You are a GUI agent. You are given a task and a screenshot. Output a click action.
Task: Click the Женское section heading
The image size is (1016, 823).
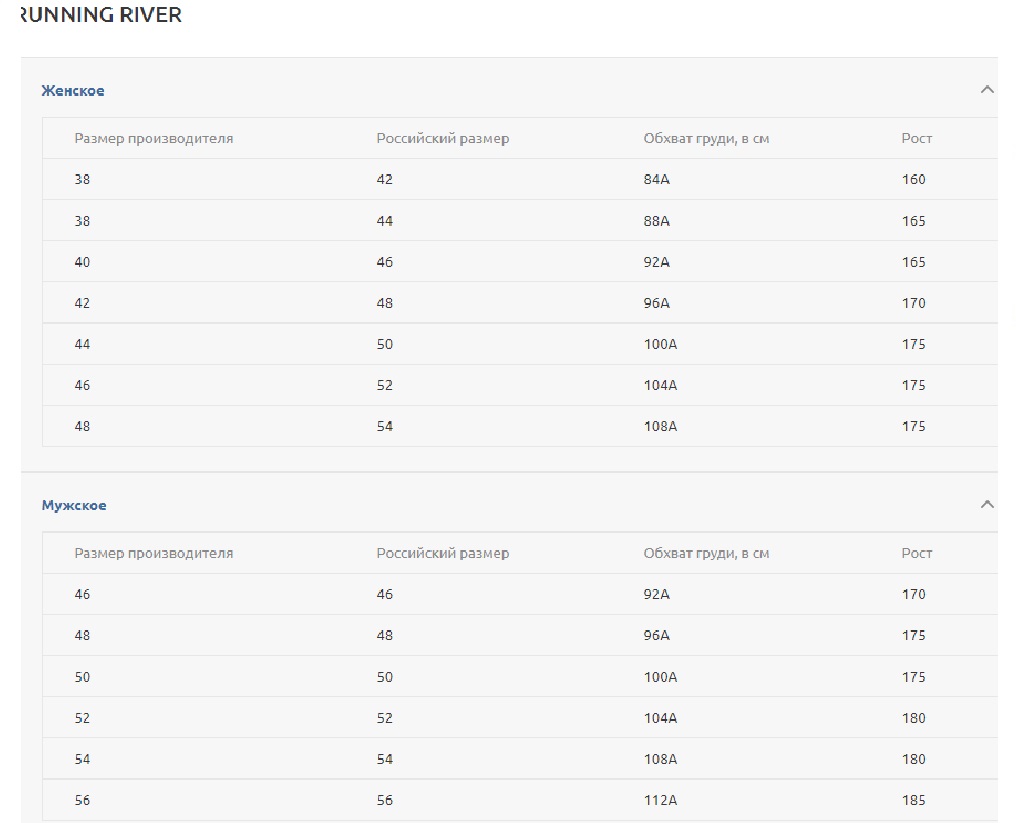click(x=73, y=91)
